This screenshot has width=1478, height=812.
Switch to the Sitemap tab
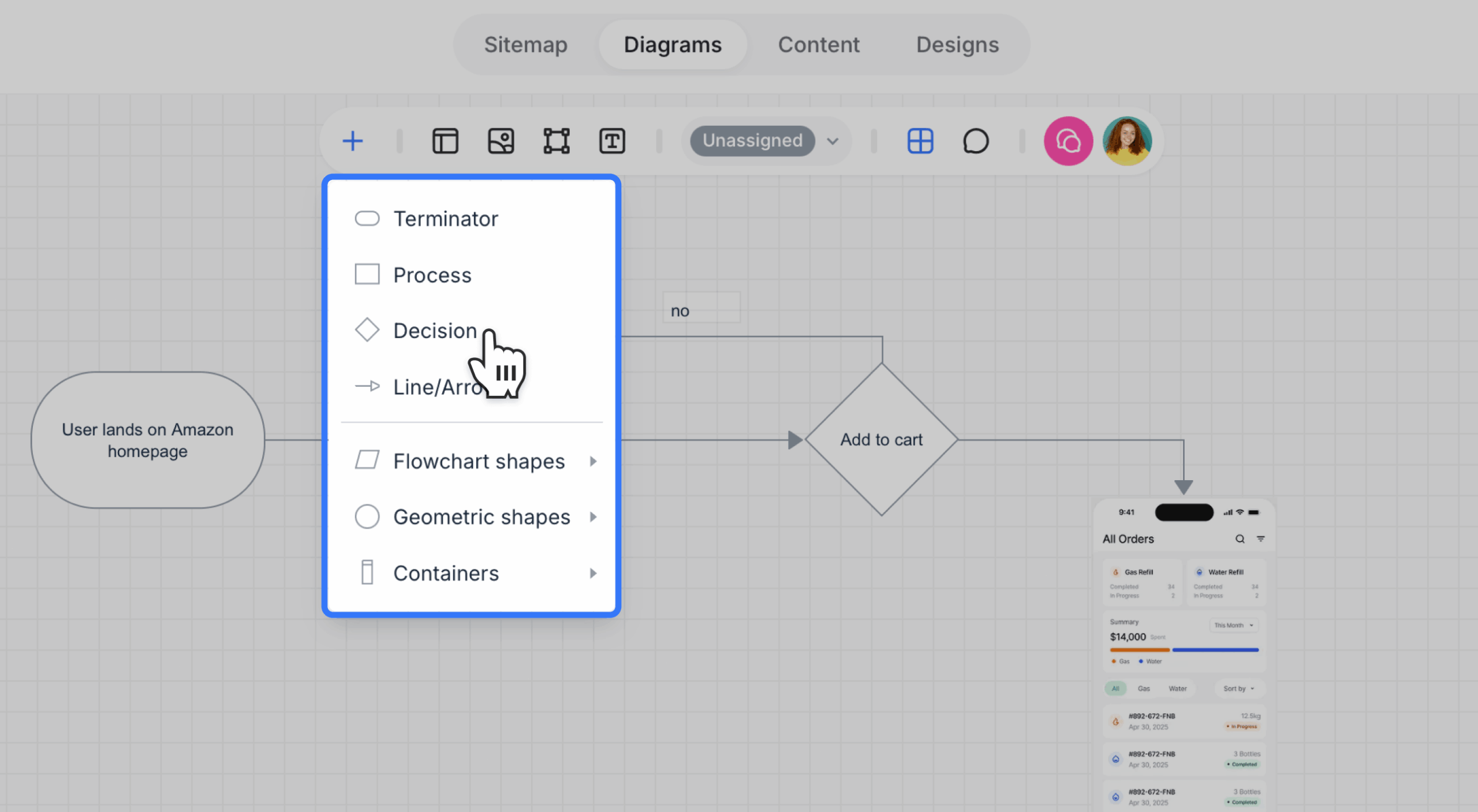[x=525, y=45]
